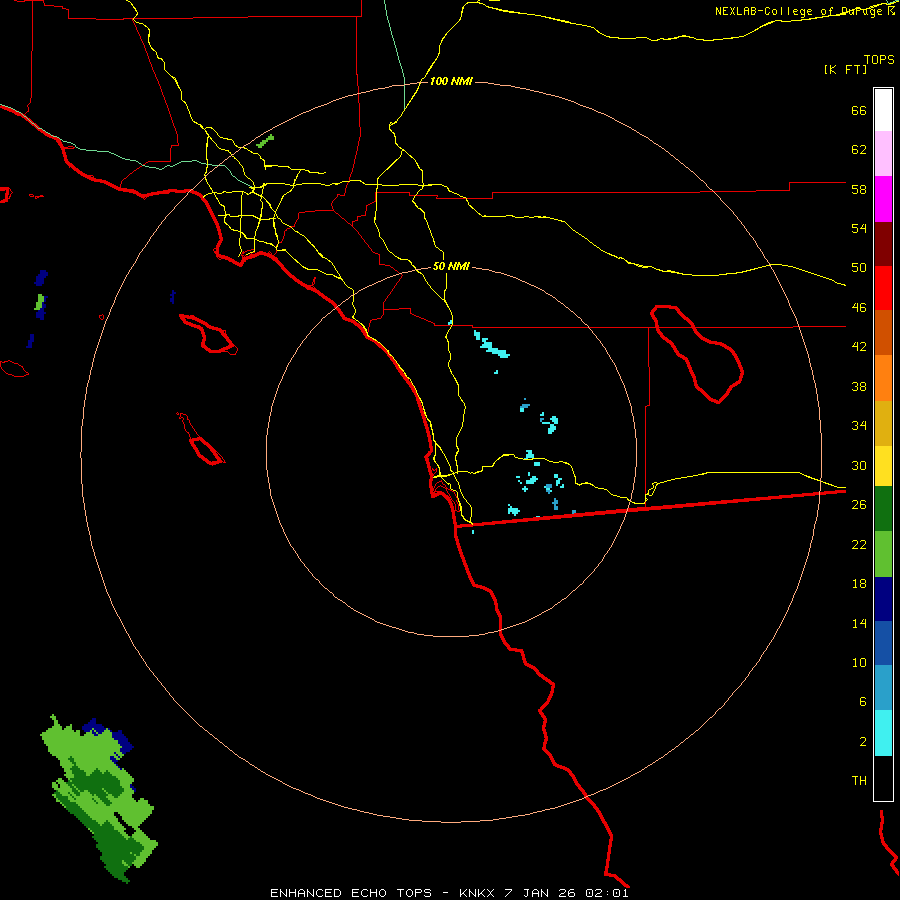Click the 18 legend value
This screenshot has height=900, width=900.
[x=859, y=584]
